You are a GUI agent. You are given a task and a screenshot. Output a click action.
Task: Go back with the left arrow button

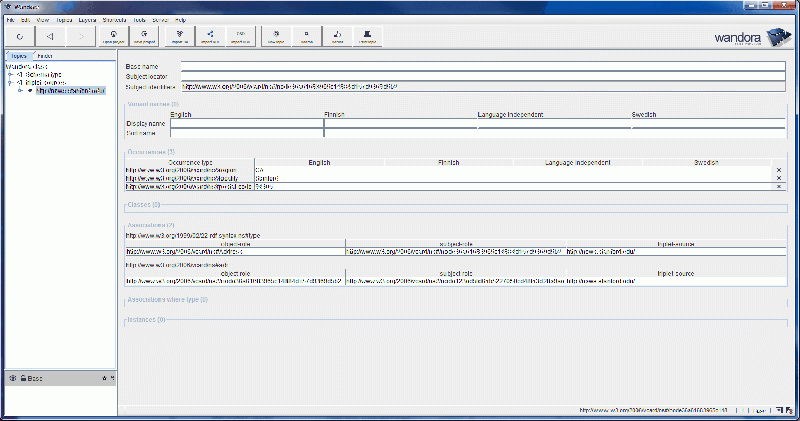[49, 37]
